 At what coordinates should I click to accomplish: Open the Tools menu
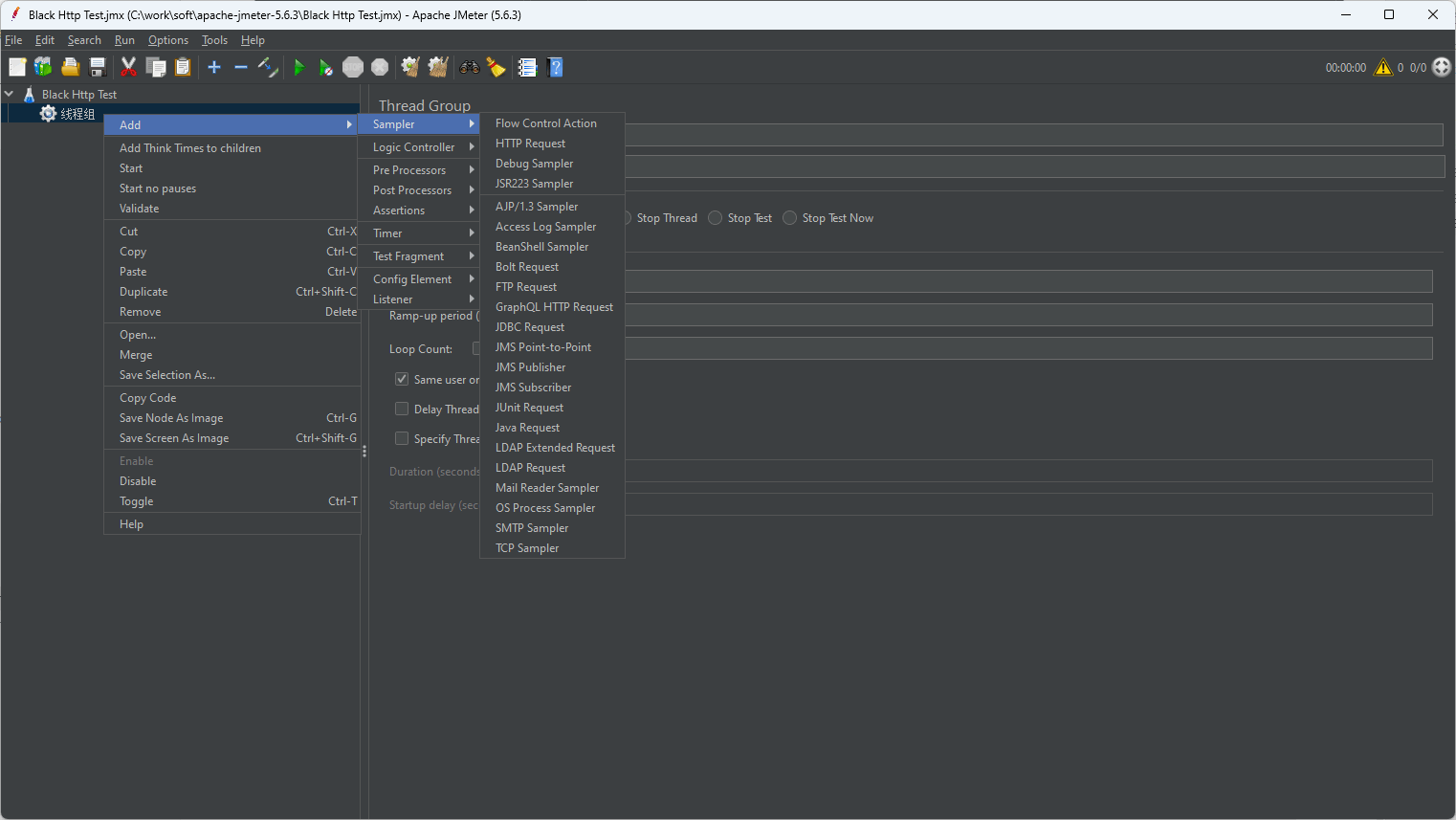click(x=214, y=40)
